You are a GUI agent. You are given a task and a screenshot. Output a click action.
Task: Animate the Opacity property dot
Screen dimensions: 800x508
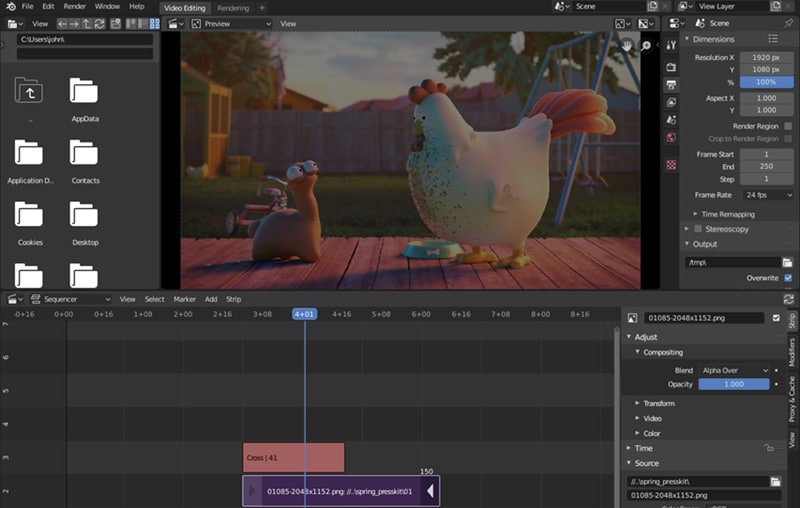pos(776,384)
